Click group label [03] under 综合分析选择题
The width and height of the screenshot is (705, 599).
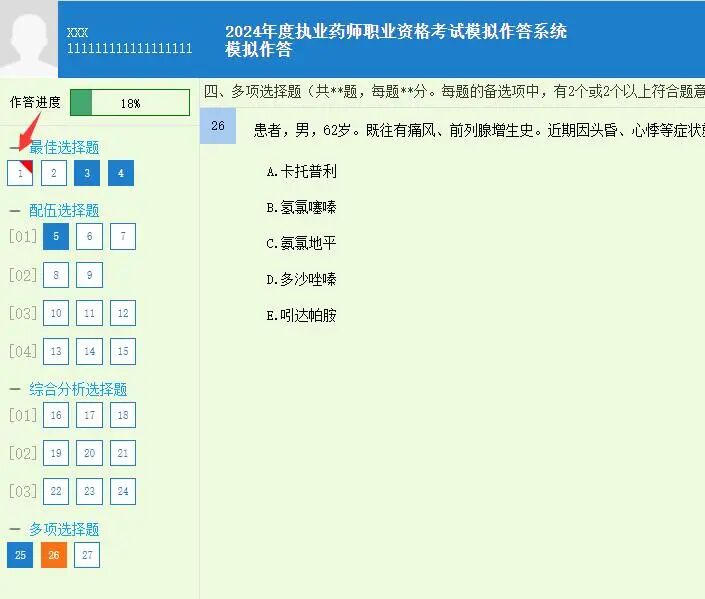23,491
